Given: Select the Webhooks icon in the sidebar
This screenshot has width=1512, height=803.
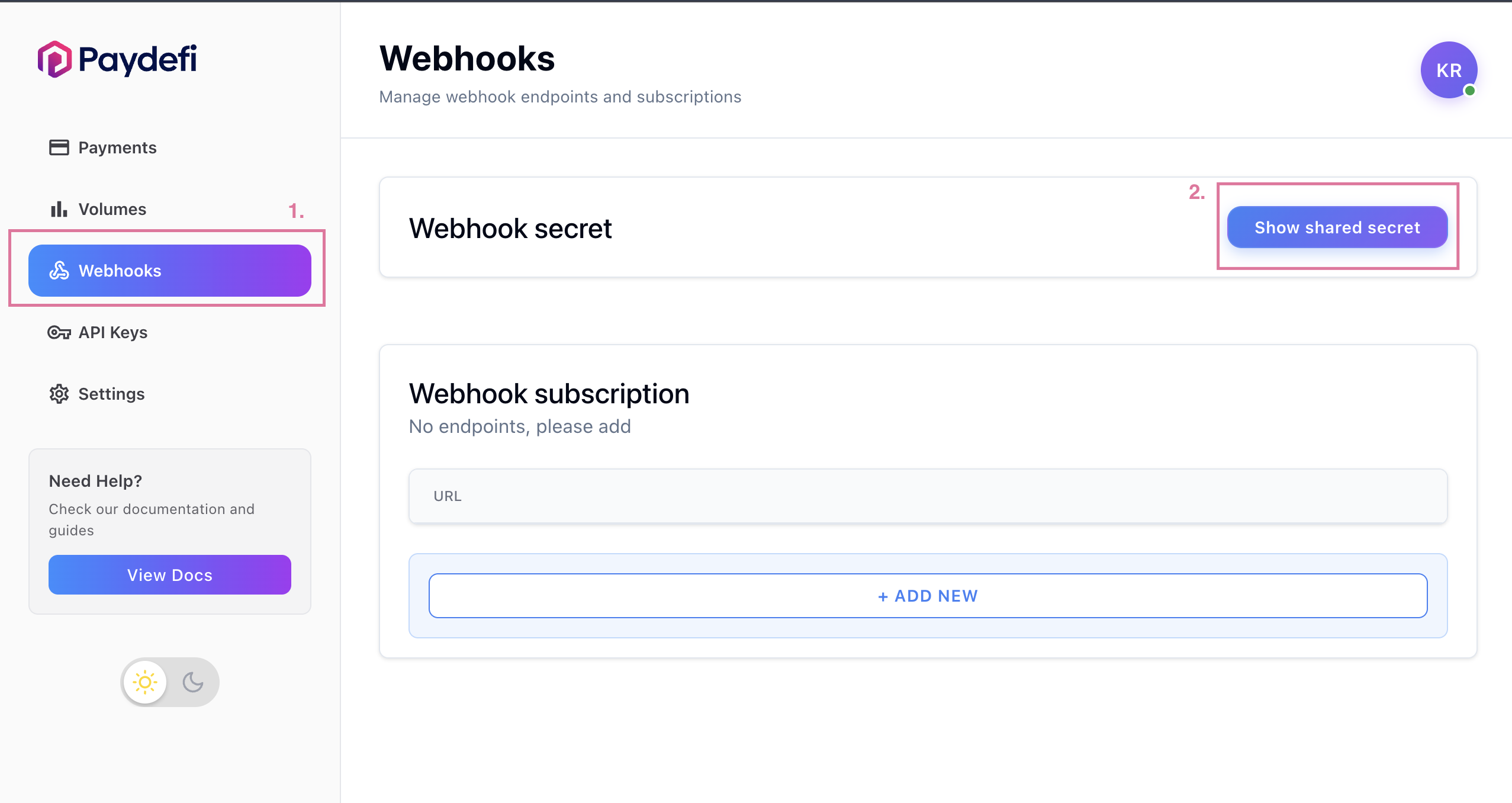Looking at the screenshot, I should [59, 271].
